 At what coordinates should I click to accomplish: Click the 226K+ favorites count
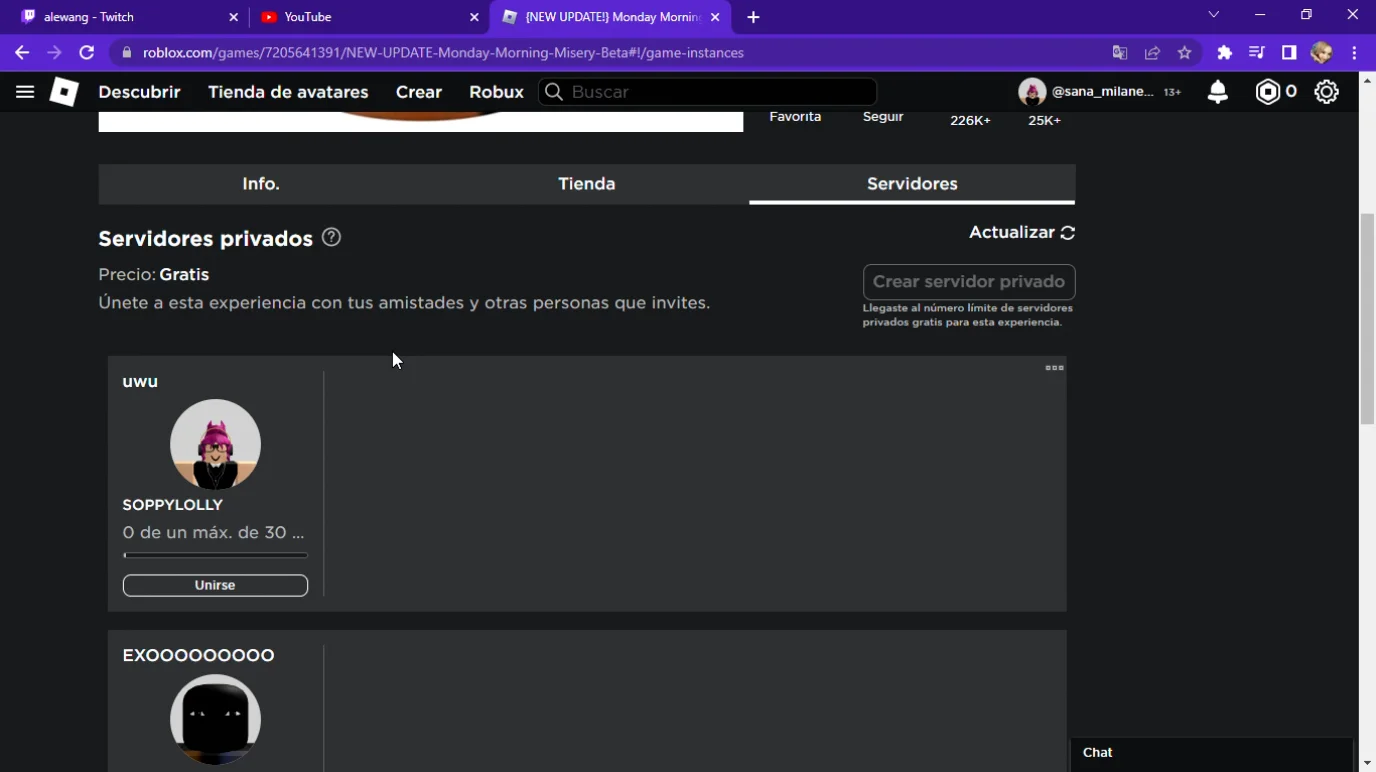(x=970, y=121)
